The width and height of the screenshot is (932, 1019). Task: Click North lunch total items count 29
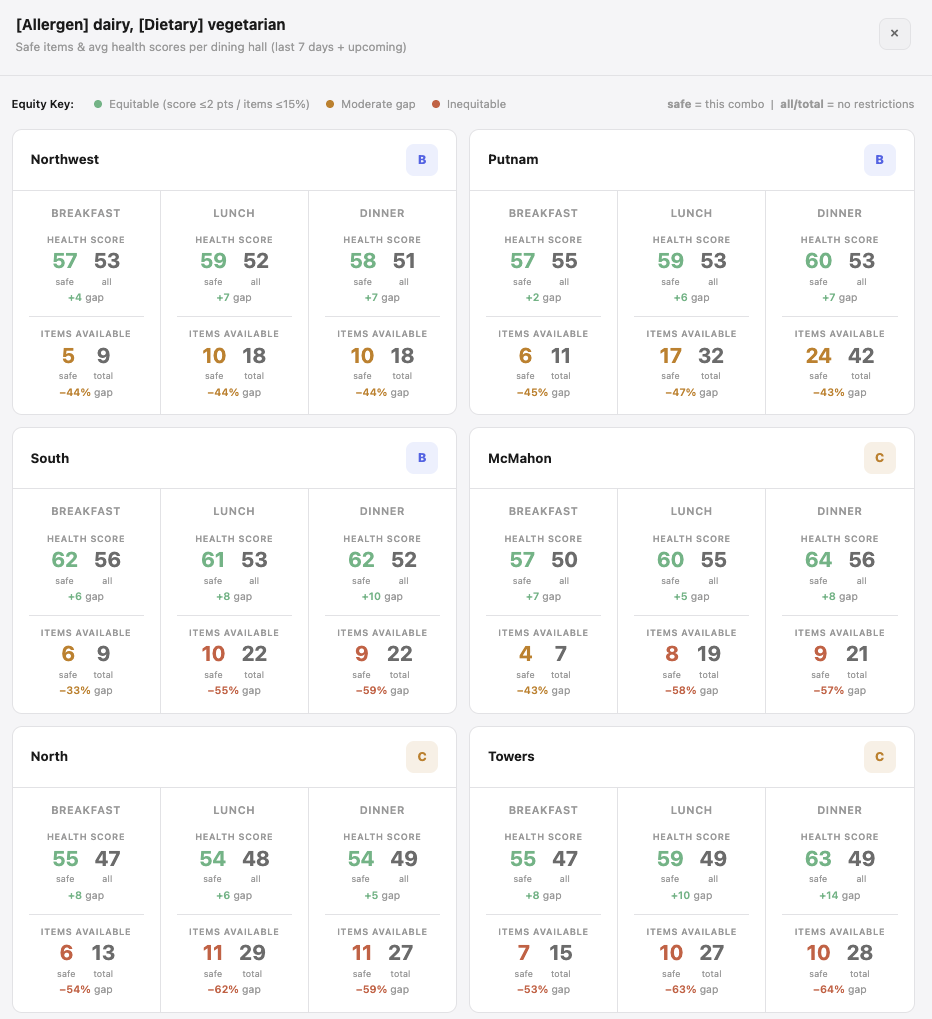coord(252,953)
